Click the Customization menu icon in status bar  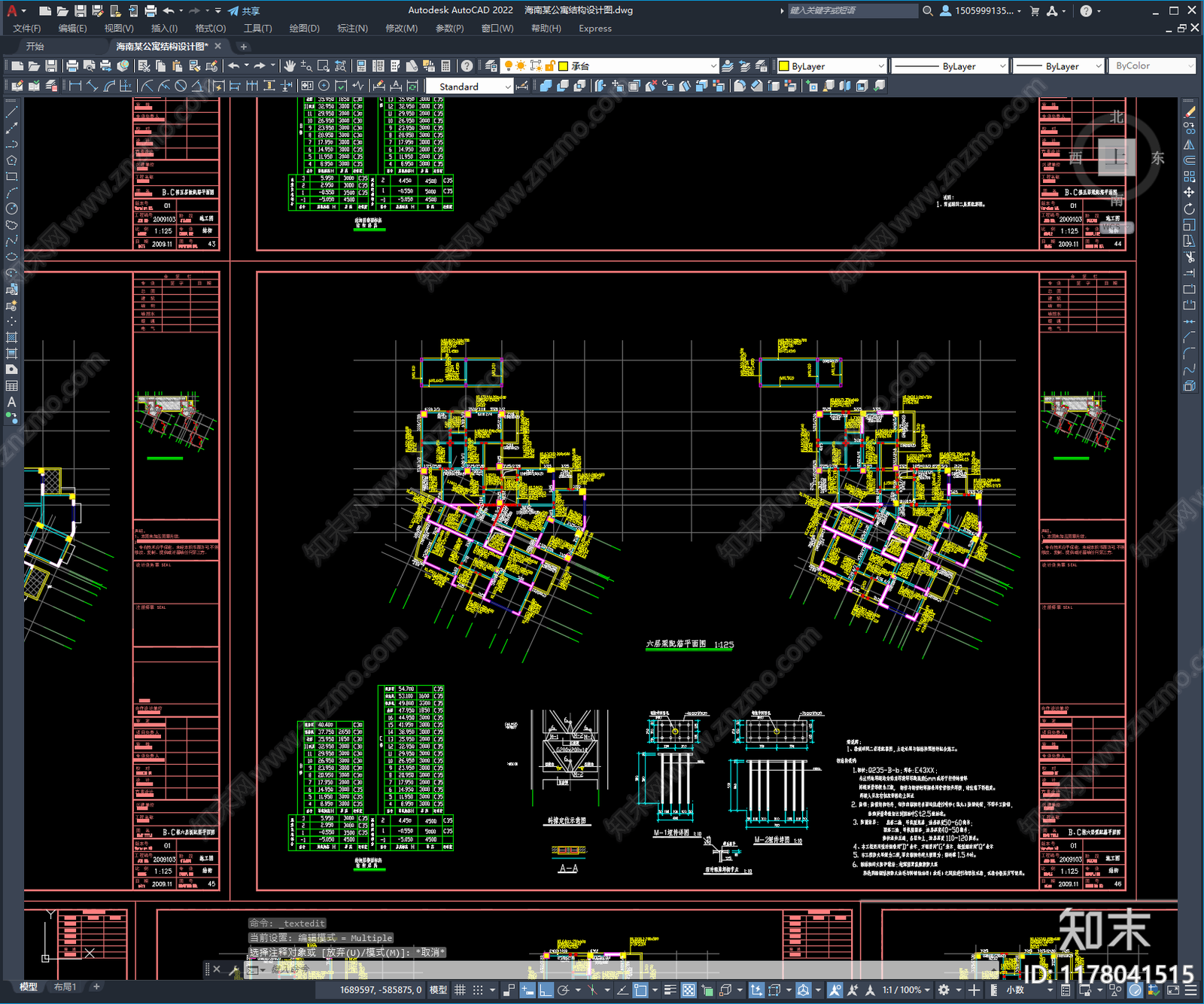point(1191,990)
